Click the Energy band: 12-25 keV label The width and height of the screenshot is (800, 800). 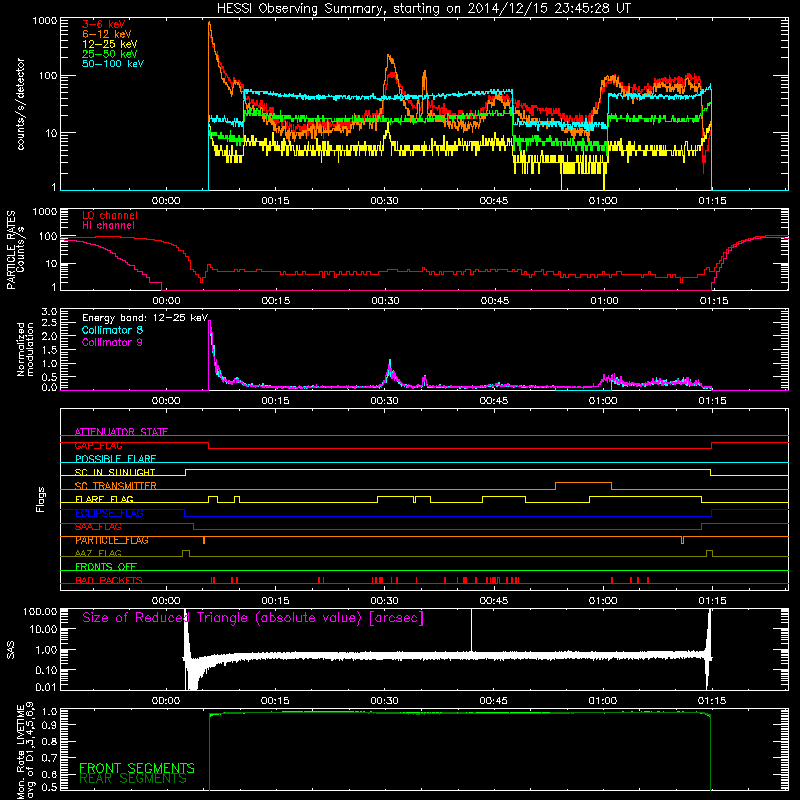(x=145, y=318)
